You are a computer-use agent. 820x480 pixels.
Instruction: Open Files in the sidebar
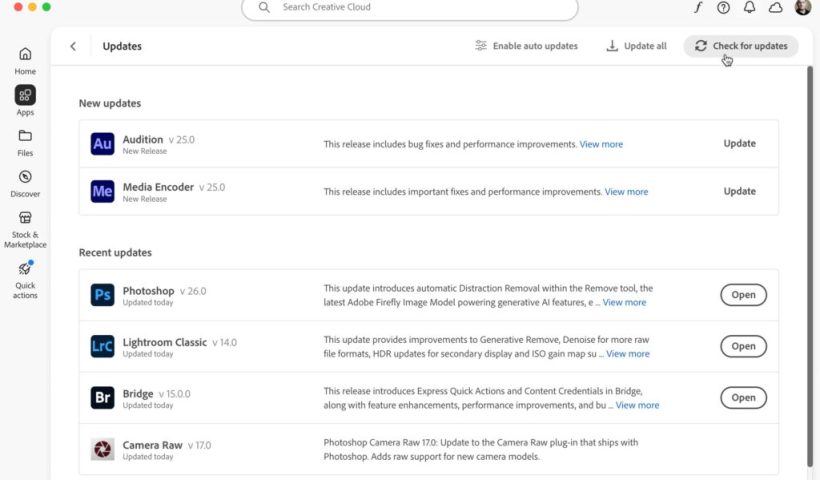(x=25, y=142)
